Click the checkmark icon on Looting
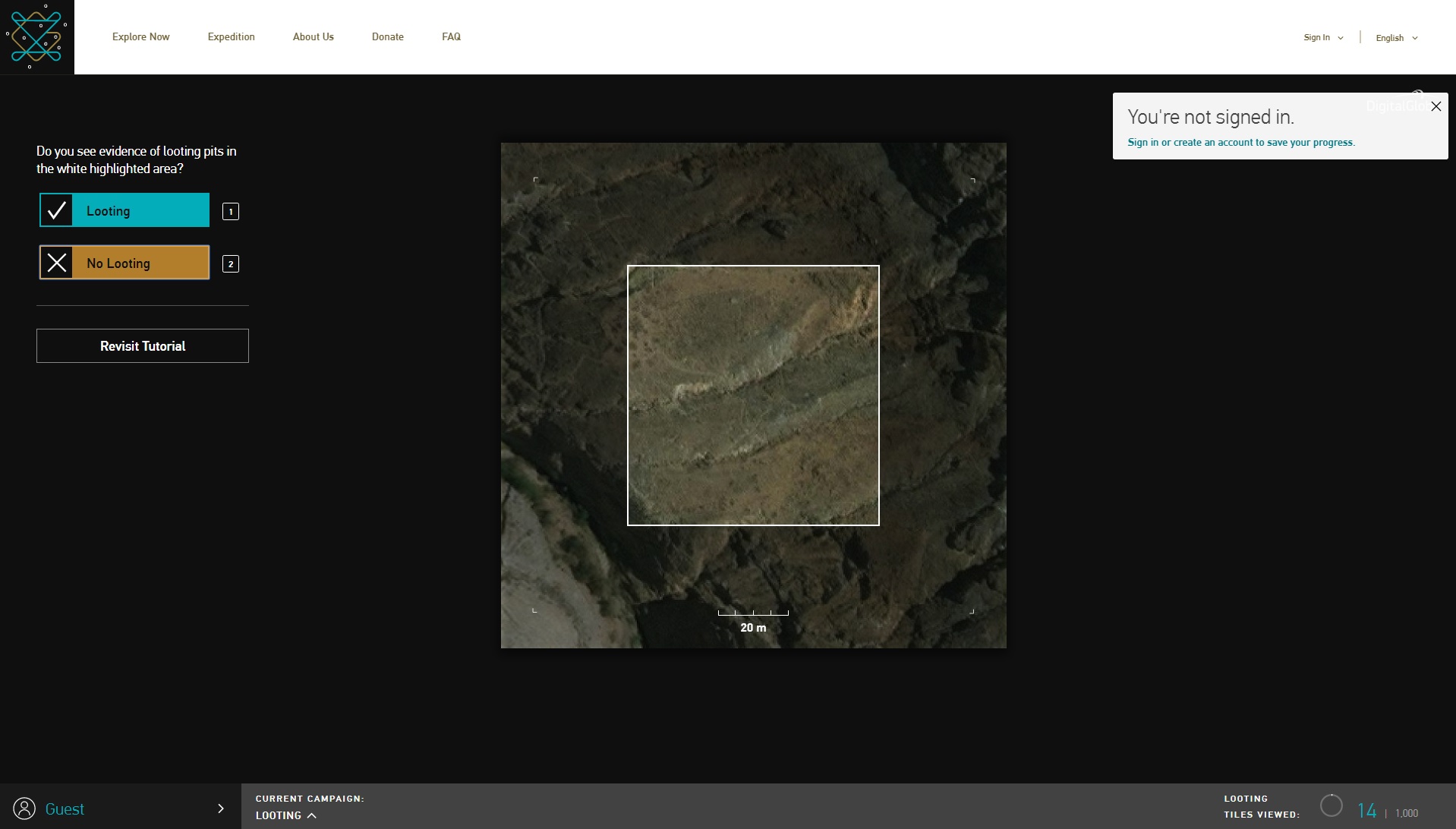1456x829 pixels. 56,210
